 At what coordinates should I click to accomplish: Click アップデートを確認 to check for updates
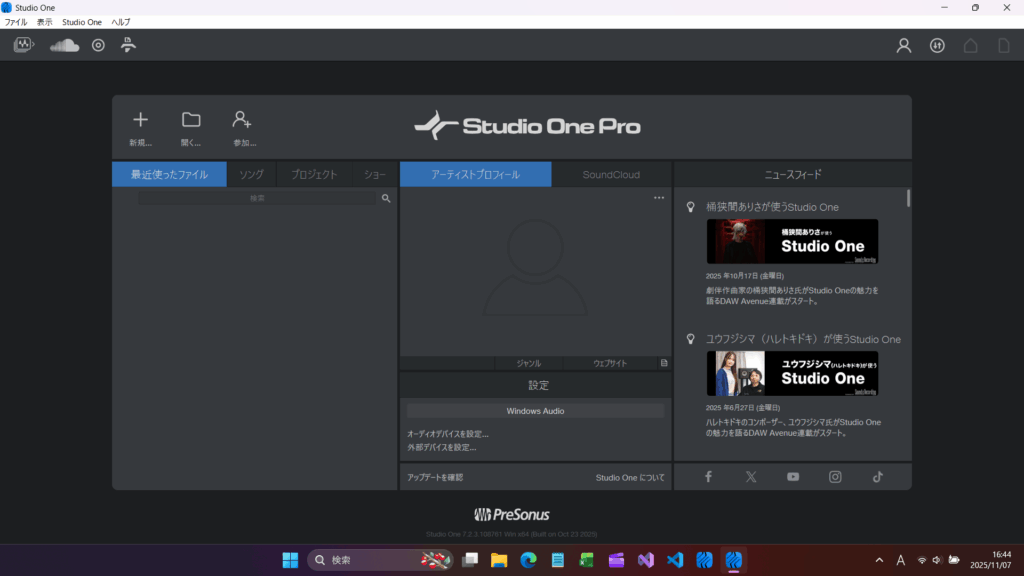click(x=435, y=478)
